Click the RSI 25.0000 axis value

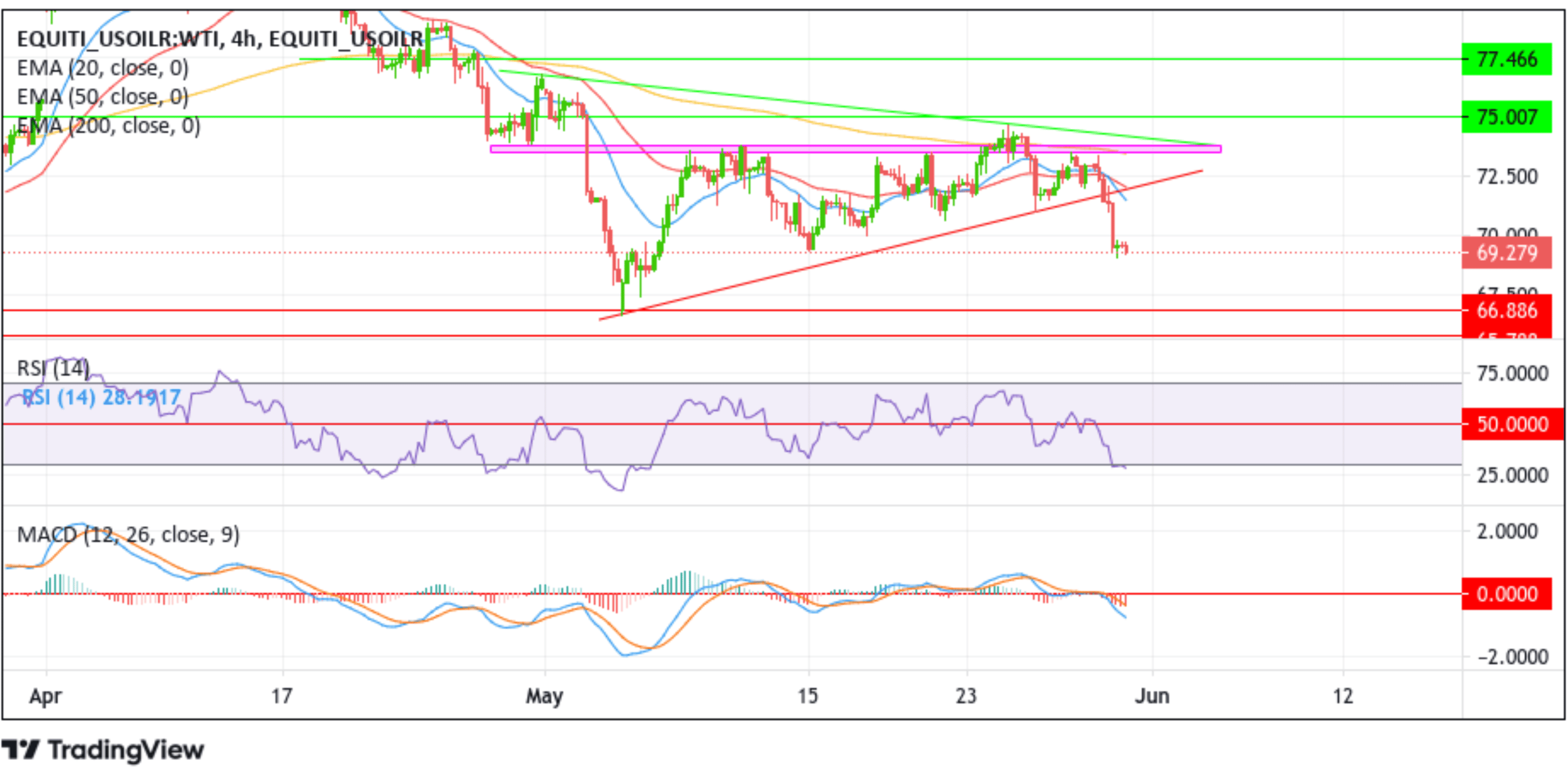click(x=1513, y=475)
